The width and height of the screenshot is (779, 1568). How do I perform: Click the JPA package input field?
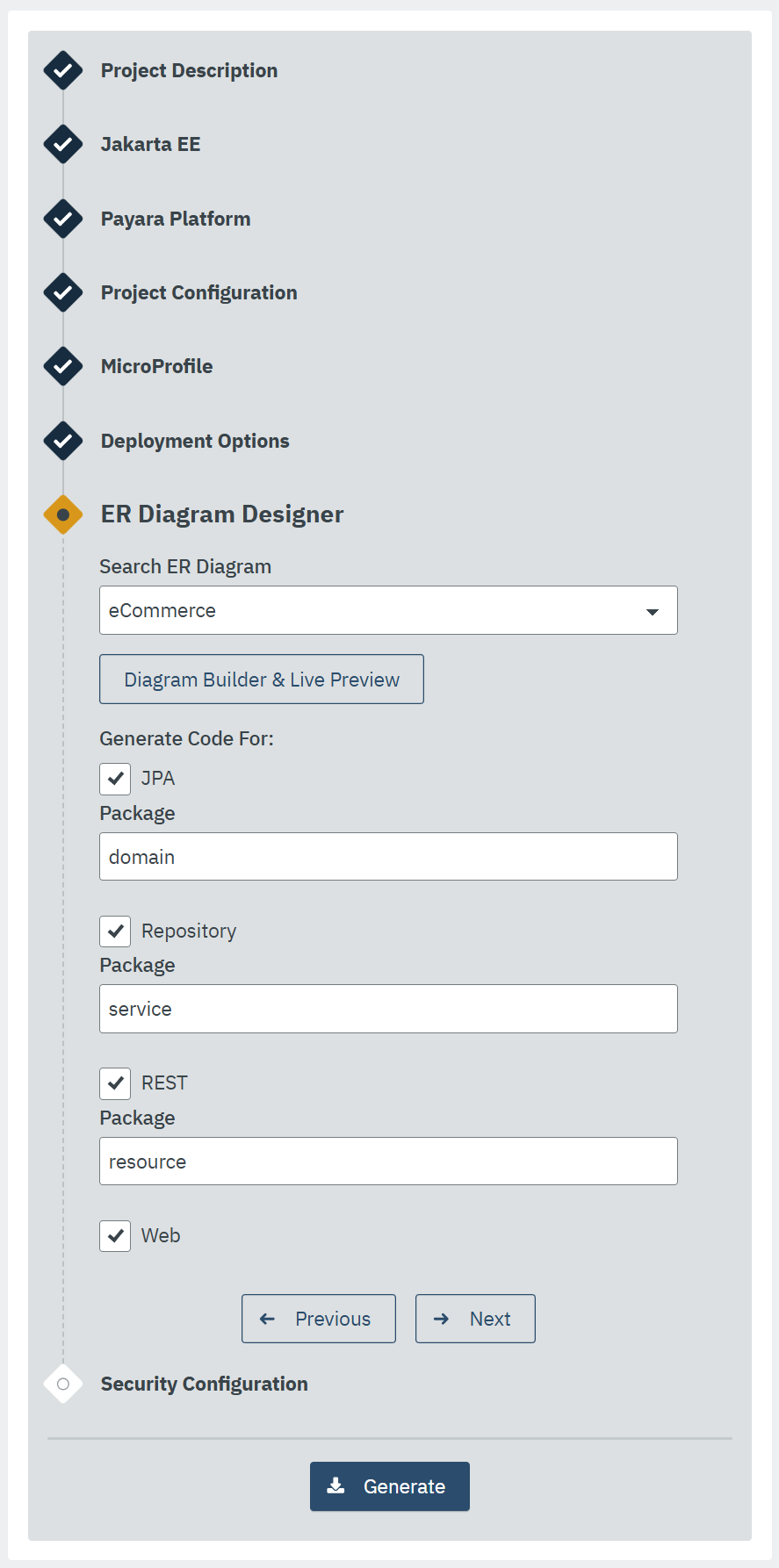tap(388, 857)
